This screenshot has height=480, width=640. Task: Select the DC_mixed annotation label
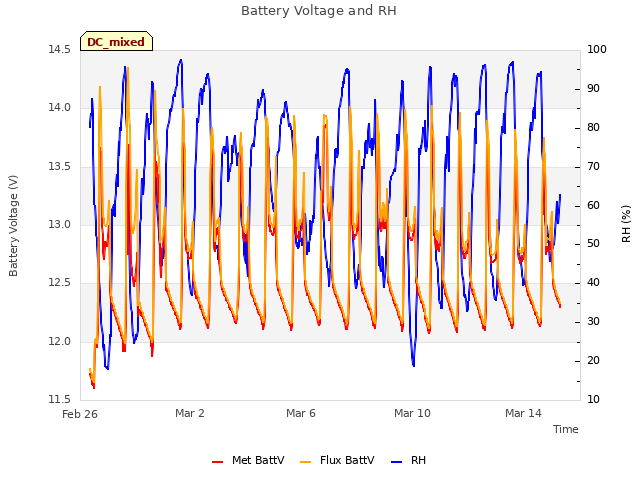pyautogui.click(x=116, y=42)
